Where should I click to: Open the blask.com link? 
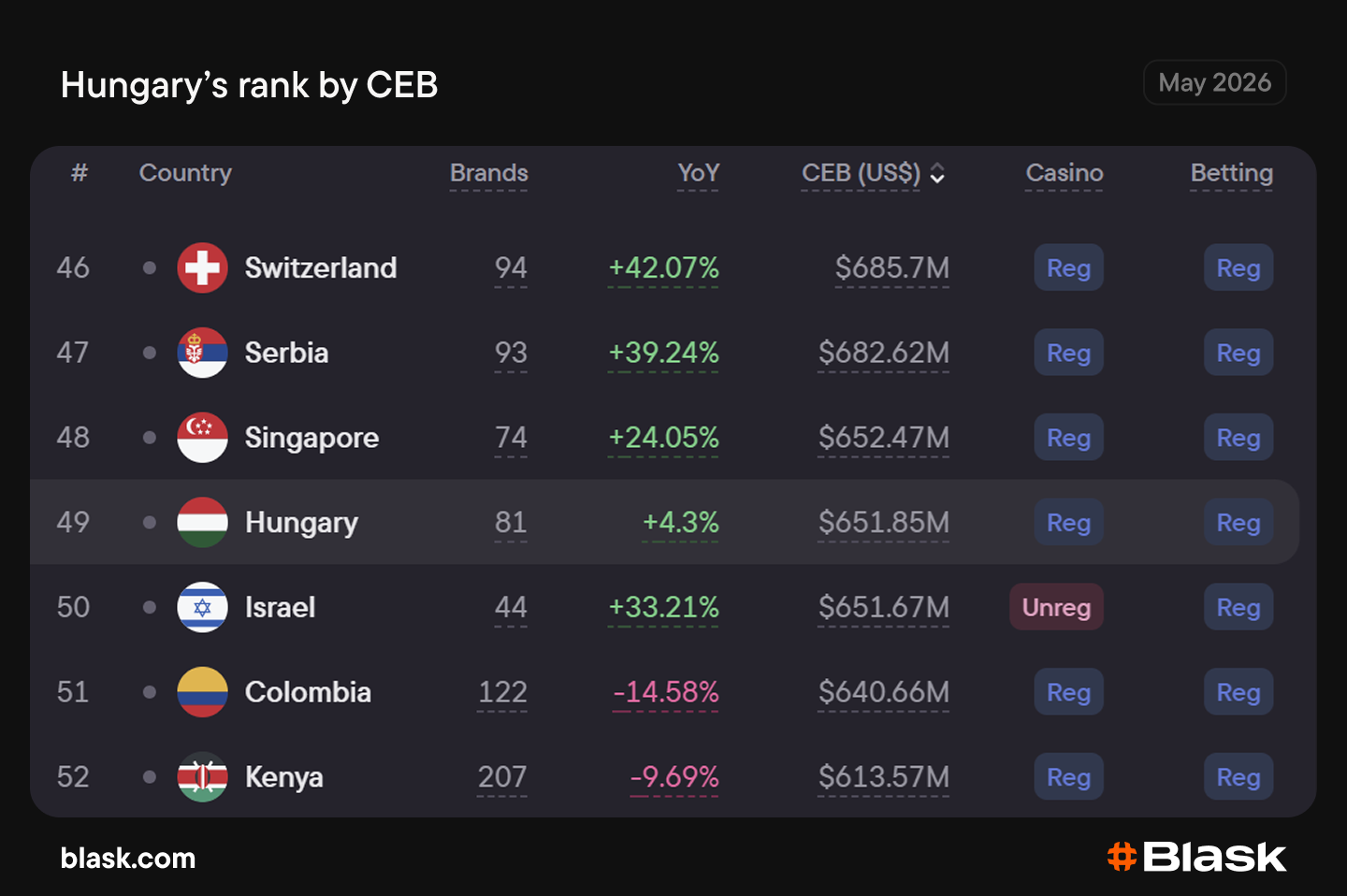pos(128,859)
